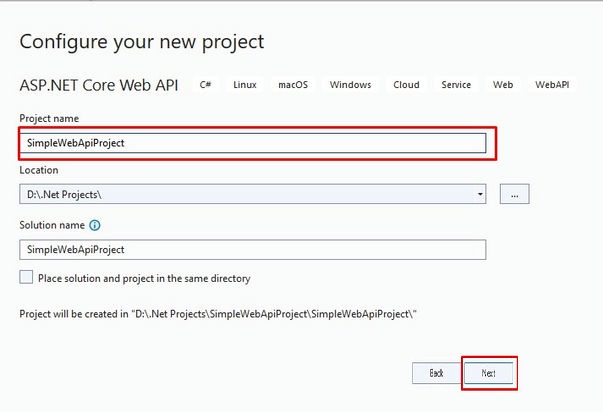603x412 pixels.
Task: Enable 'Place solution and project in same directory' checkbox
Action: click(27, 278)
